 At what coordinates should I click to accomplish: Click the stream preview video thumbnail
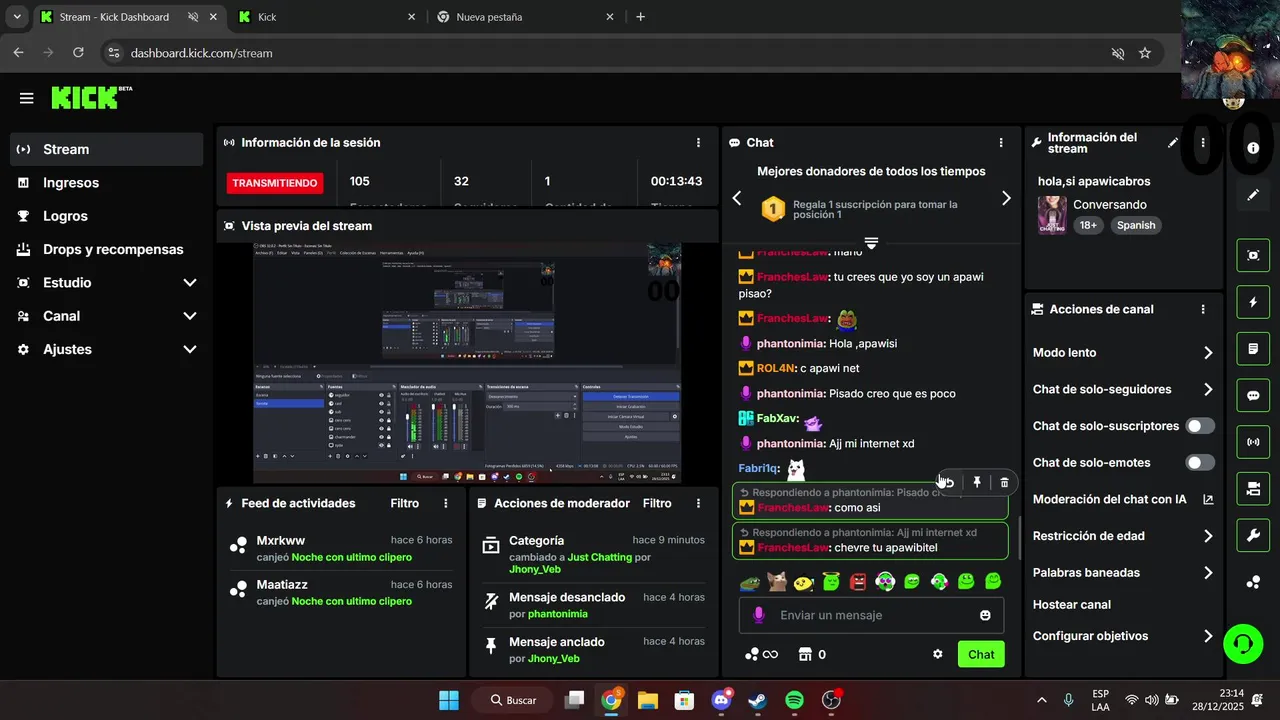pos(467,363)
